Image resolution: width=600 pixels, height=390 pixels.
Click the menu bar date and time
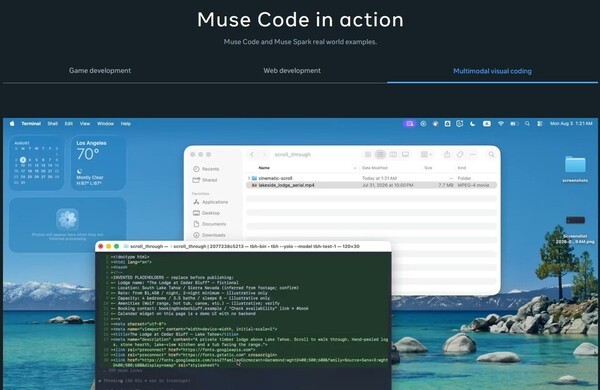(571, 124)
